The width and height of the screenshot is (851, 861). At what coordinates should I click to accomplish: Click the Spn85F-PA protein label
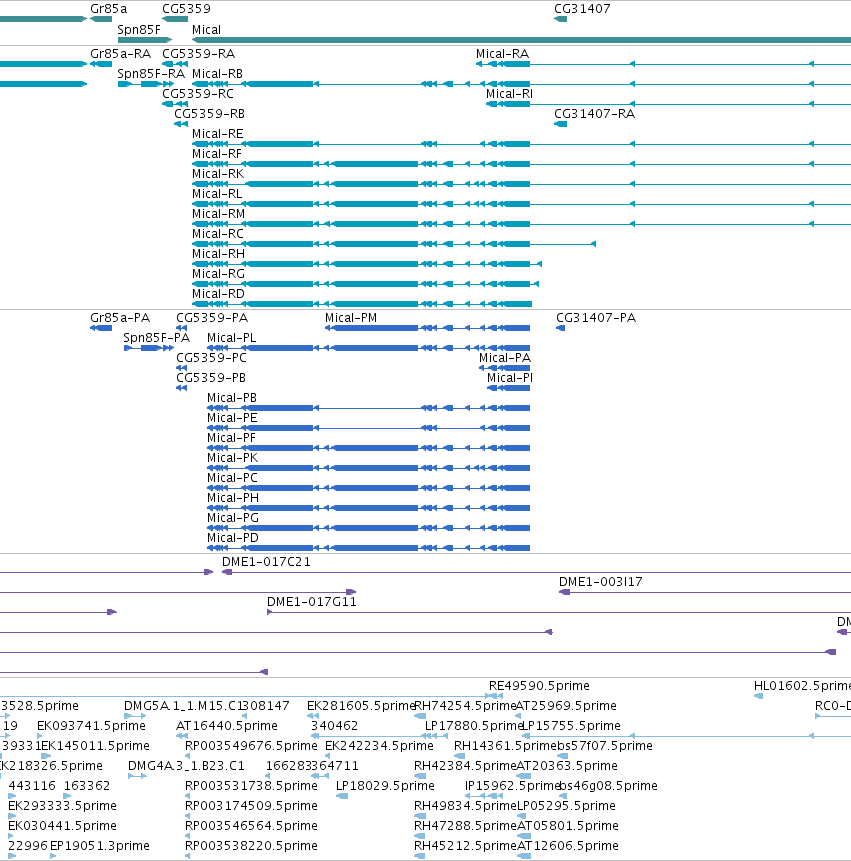point(156,338)
